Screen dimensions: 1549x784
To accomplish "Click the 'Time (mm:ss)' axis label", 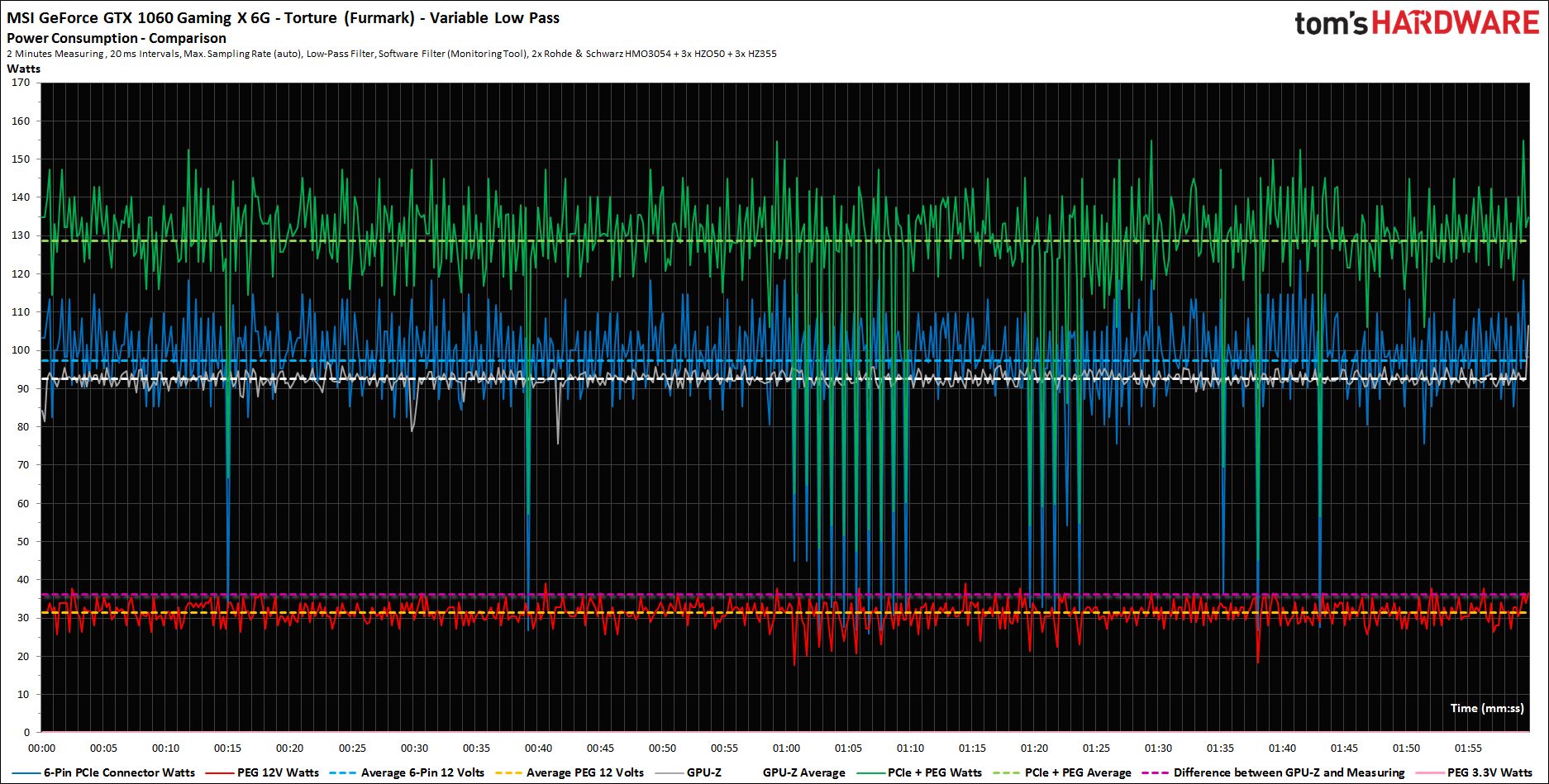I will point(1487,708).
